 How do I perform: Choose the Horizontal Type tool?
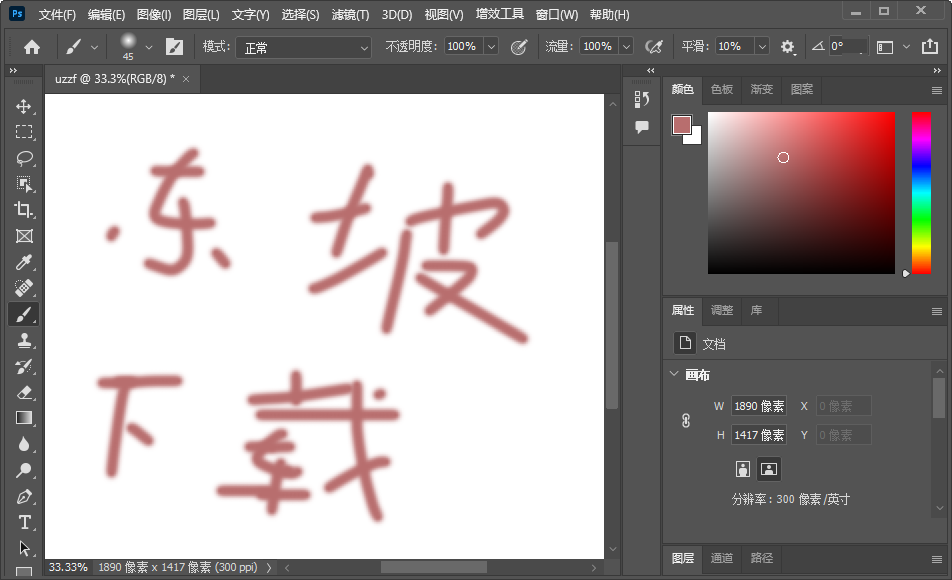click(24, 522)
